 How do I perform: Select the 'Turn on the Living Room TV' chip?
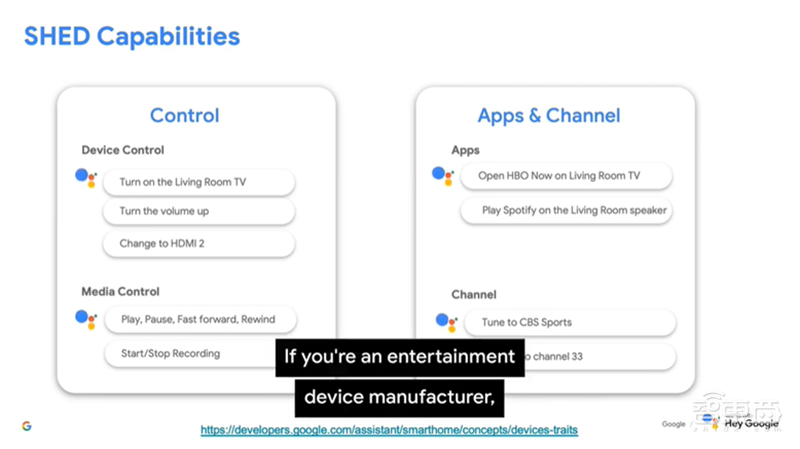pyautogui.click(x=198, y=182)
